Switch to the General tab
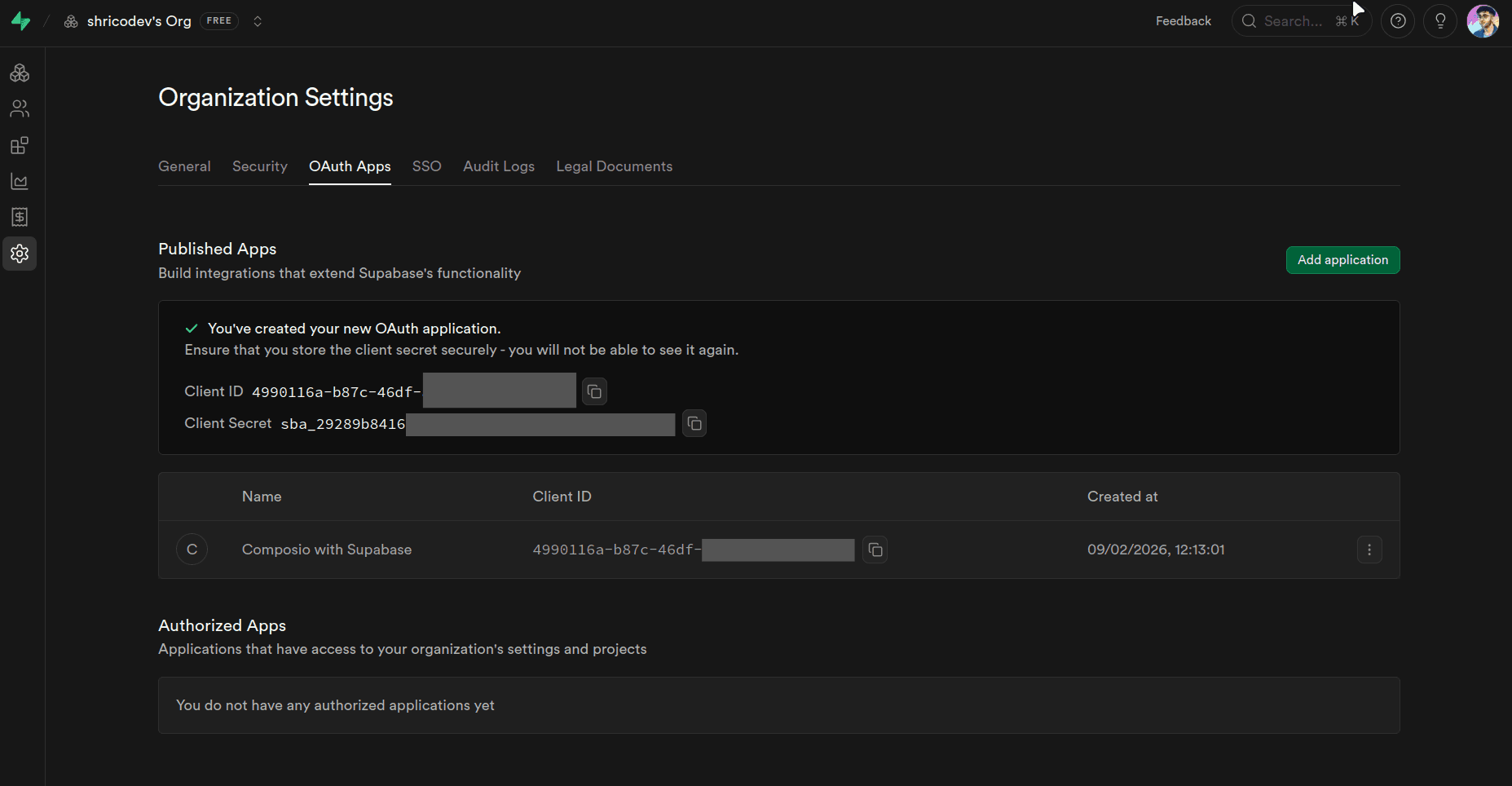This screenshot has height=786, width=1512. pyautogui.click(x=184, y=166)
